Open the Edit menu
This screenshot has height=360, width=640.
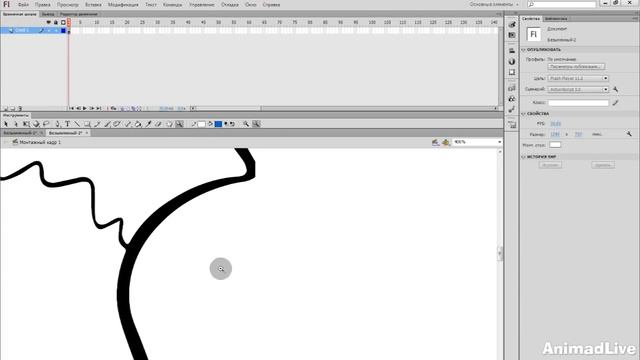pyautogui.click(x=42, y=5)
